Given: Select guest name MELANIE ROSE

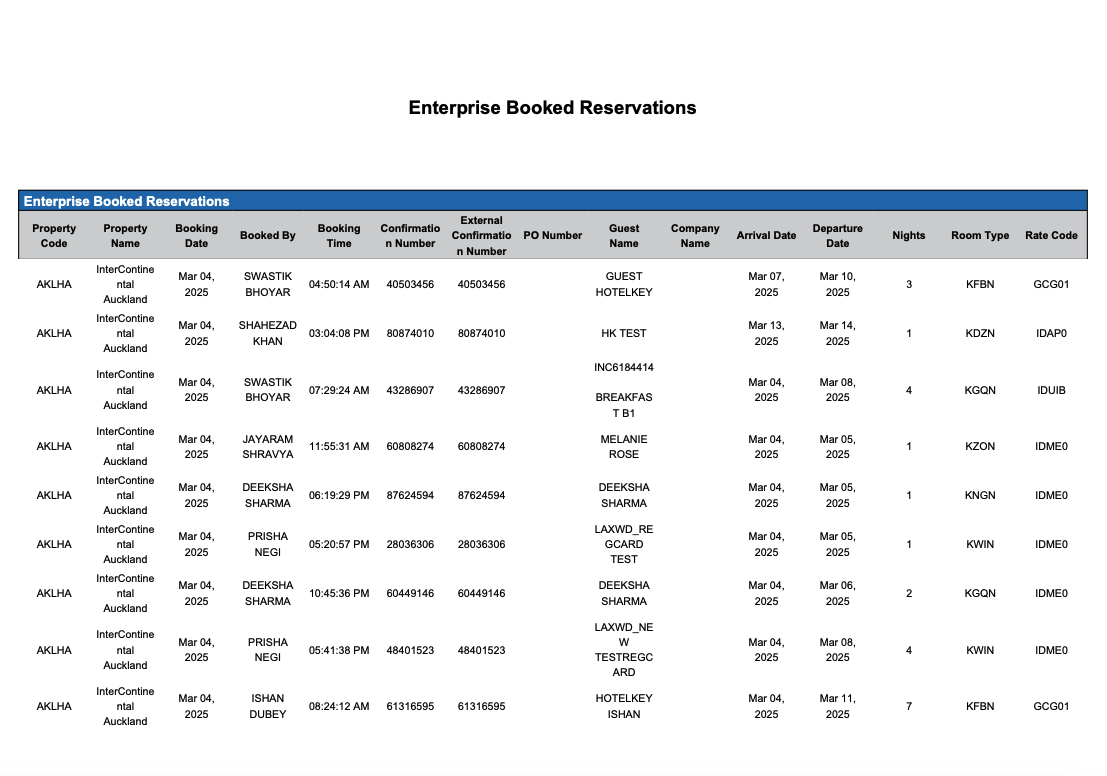Looking at the screenshot, I should [623, 447].
